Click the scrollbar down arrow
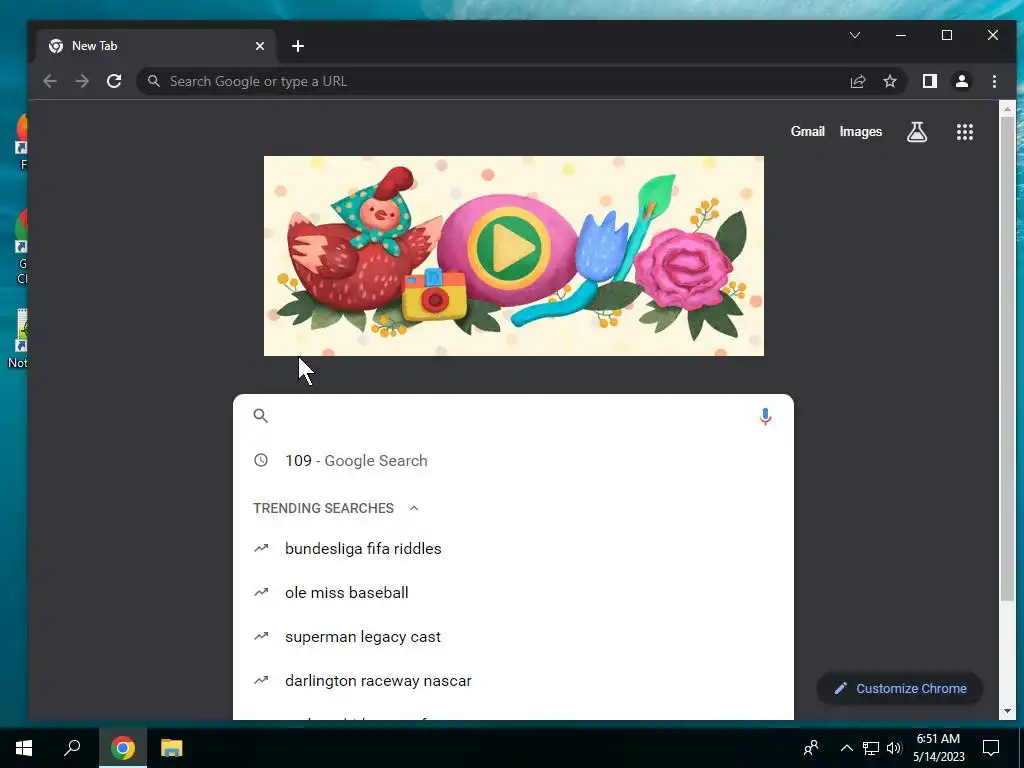Screen dimensions: 1024x768 pos(1007,711)
